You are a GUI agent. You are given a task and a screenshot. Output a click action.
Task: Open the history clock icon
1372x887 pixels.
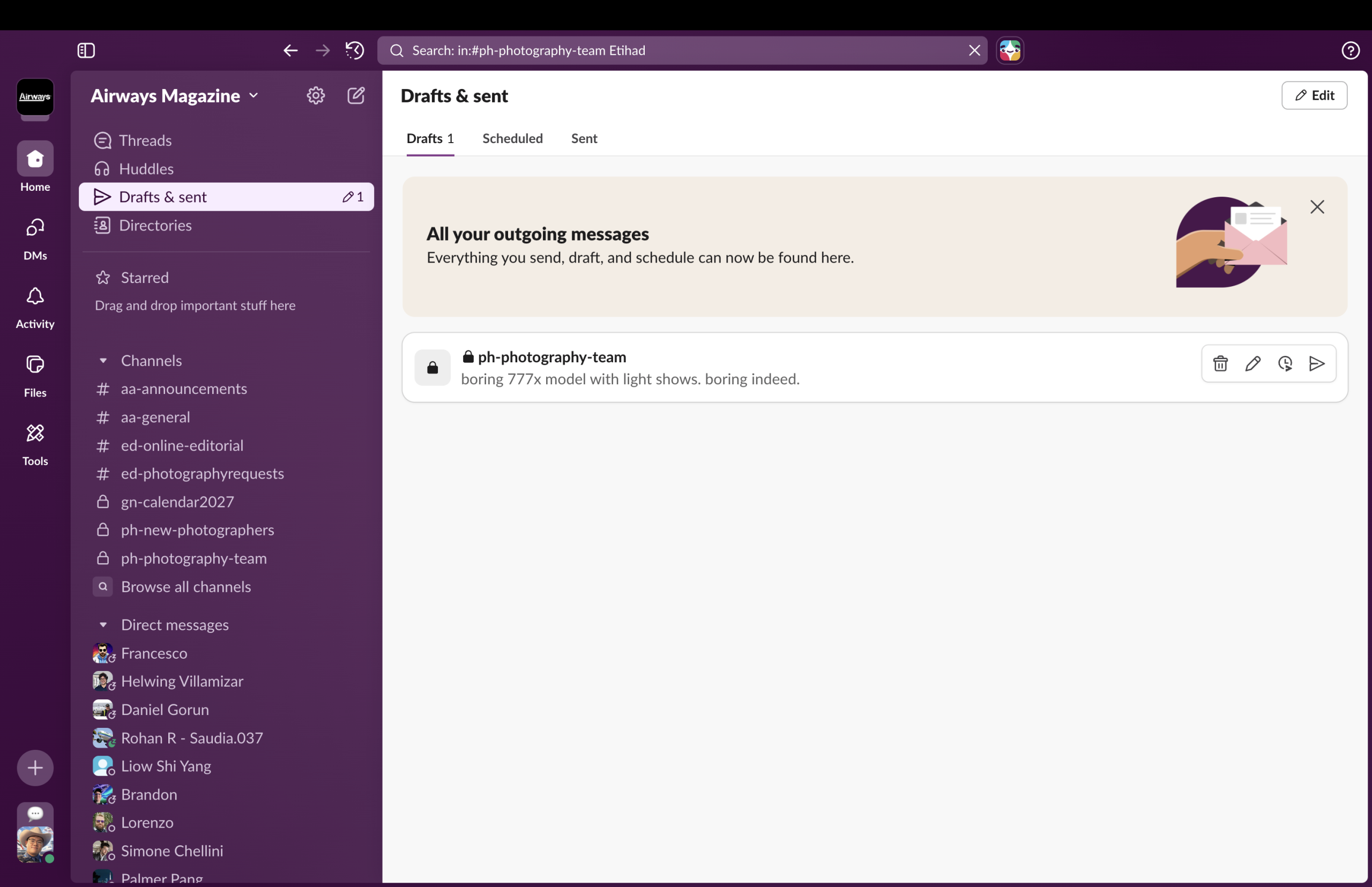pyautogui.click(x=354, y=51)
